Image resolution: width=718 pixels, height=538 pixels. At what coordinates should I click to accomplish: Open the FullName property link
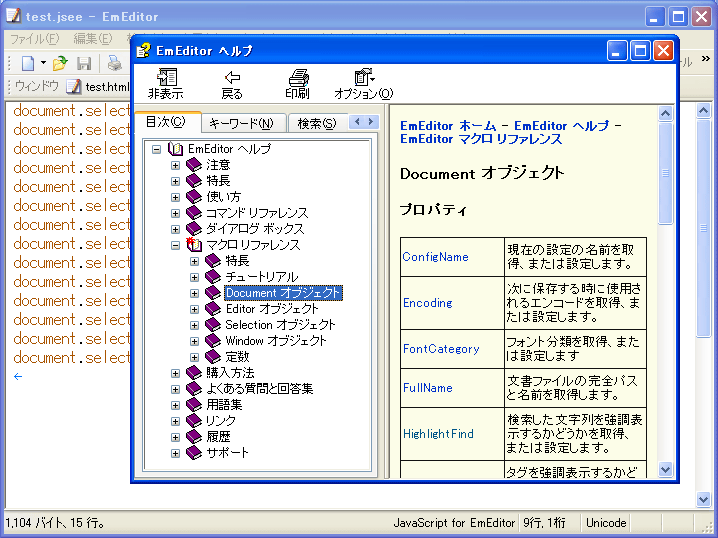pos(428,388)
